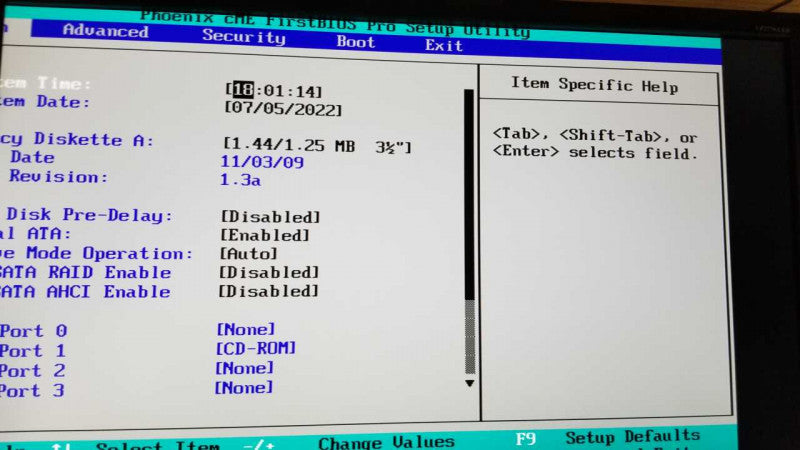Viewport: 800px width, 450px height.
Task: Click the Enter selects field help text
Action: 594,153
